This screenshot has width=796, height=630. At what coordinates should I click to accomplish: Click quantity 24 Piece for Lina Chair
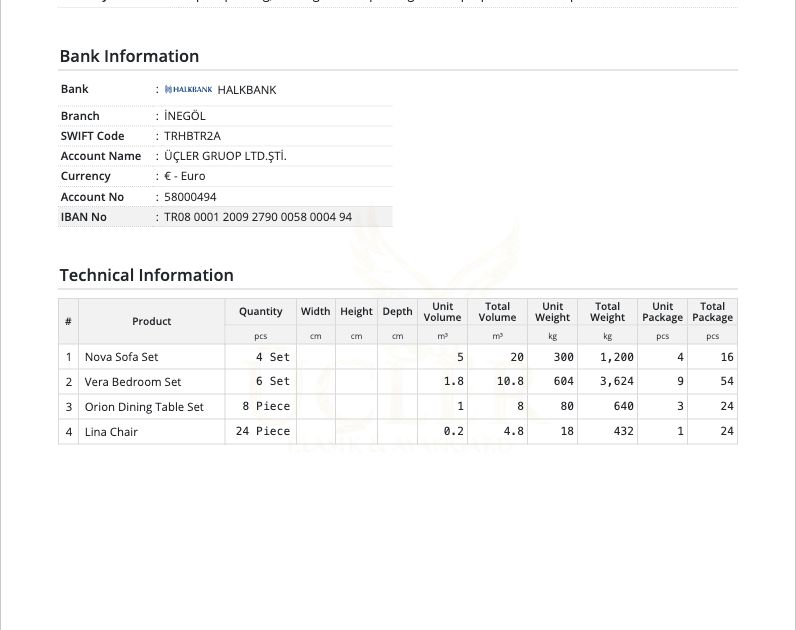(263, 431)
